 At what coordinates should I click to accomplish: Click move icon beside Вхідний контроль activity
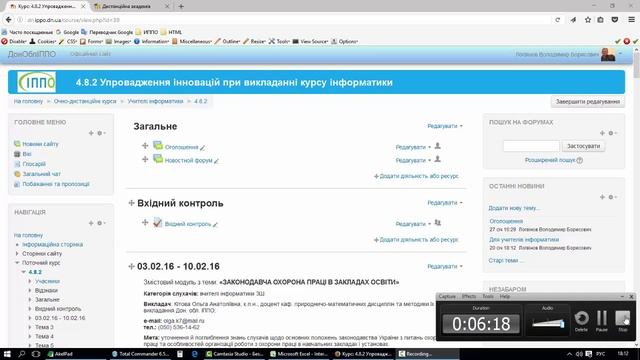pyautogui.click(x=145, y=222)
